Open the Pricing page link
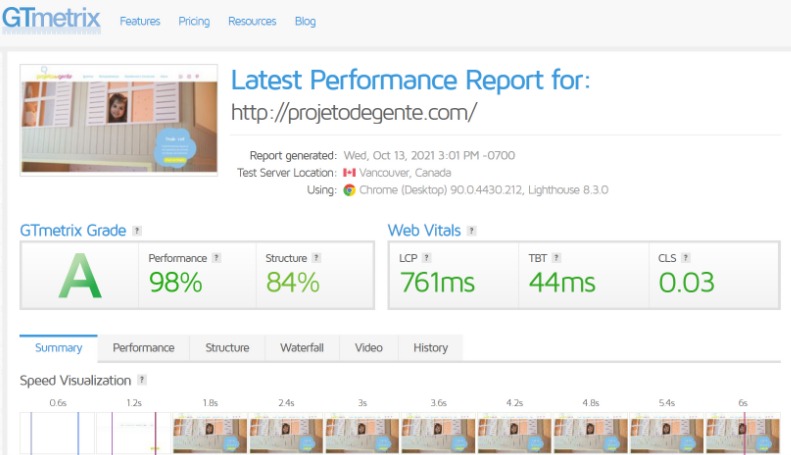This screenshot has width=791, height=455. 194,21
